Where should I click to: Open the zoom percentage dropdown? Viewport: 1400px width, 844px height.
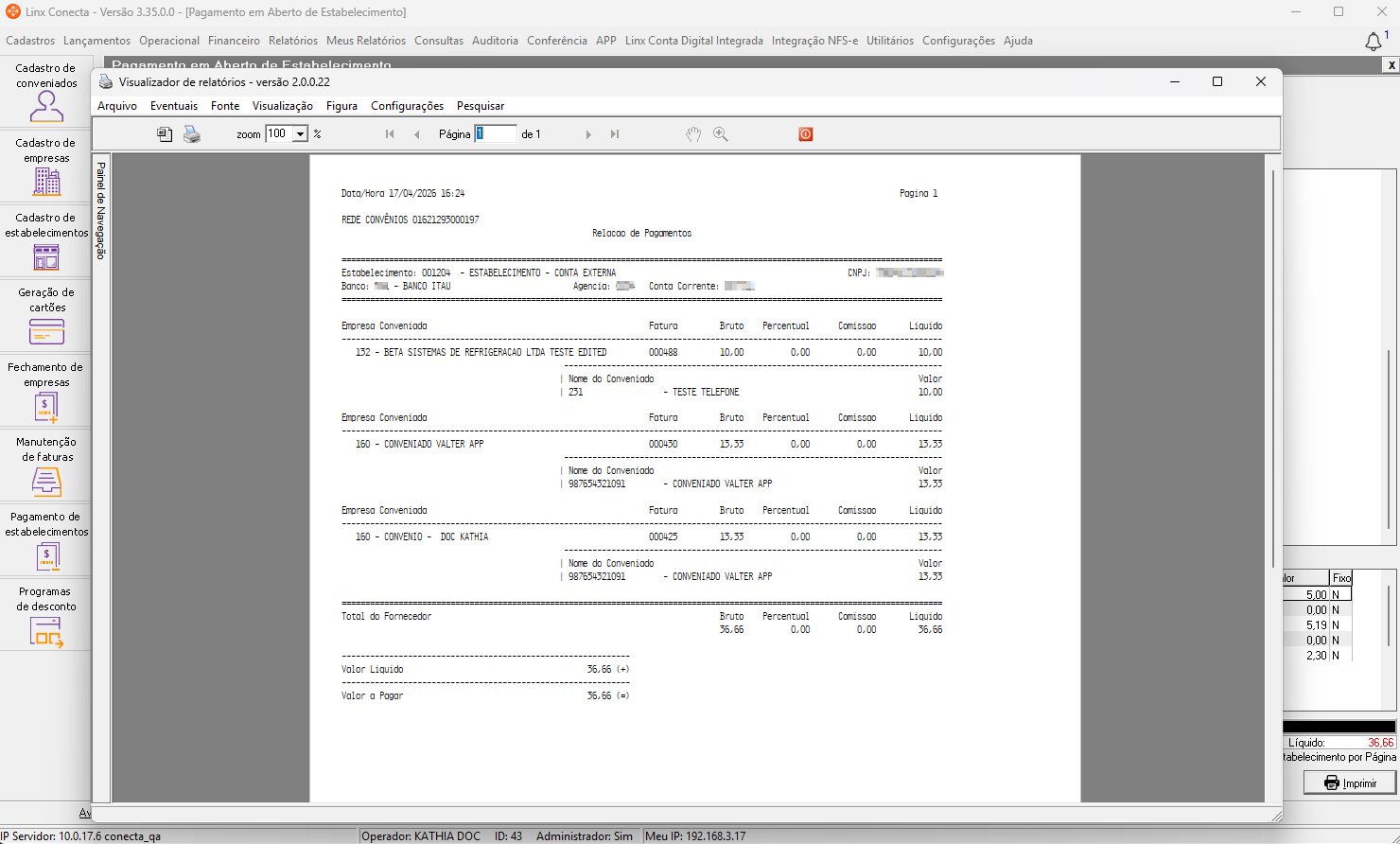pyautogui.click(x=300, y=134)
